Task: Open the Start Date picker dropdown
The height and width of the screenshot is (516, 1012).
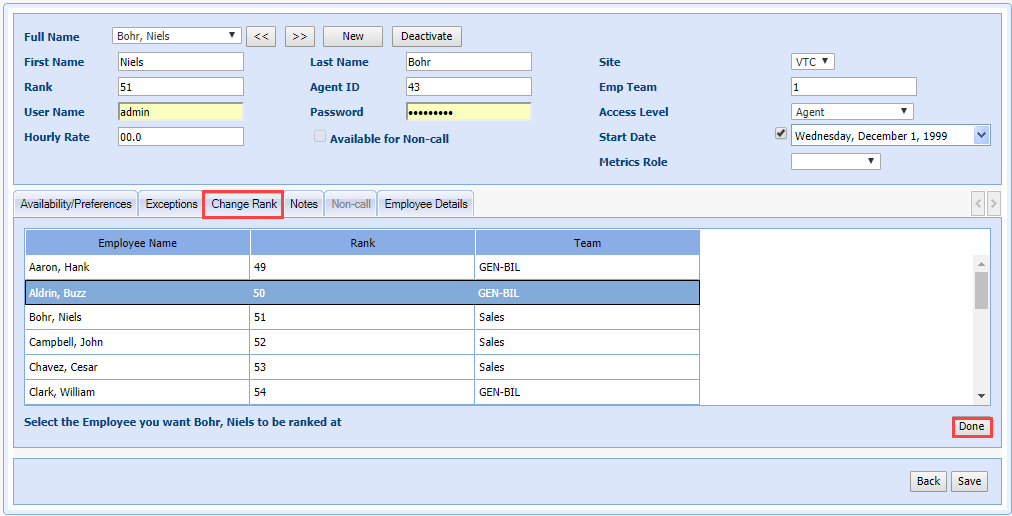Action: pos(980,135)
